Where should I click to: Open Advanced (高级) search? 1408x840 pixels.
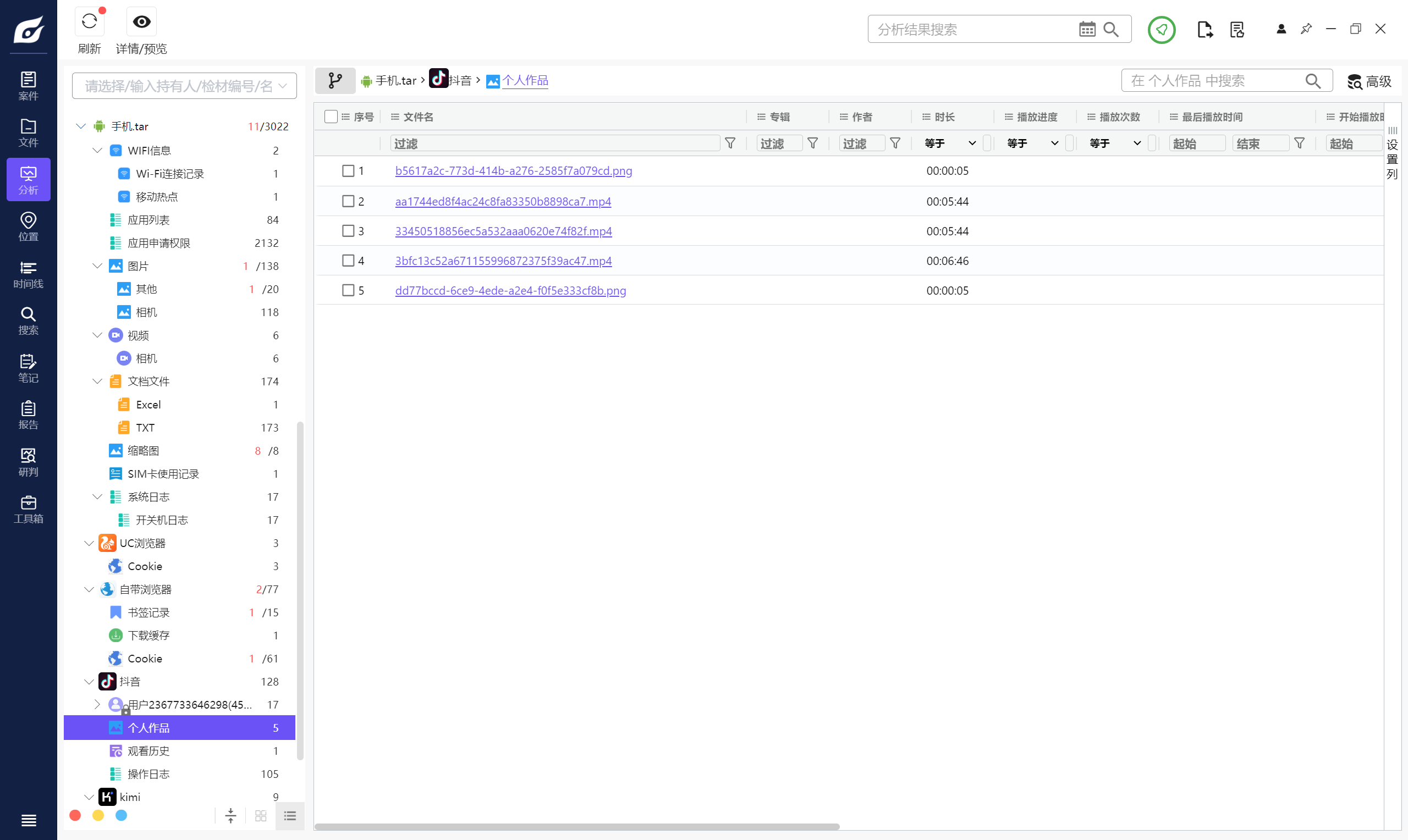click(1369, 81)
